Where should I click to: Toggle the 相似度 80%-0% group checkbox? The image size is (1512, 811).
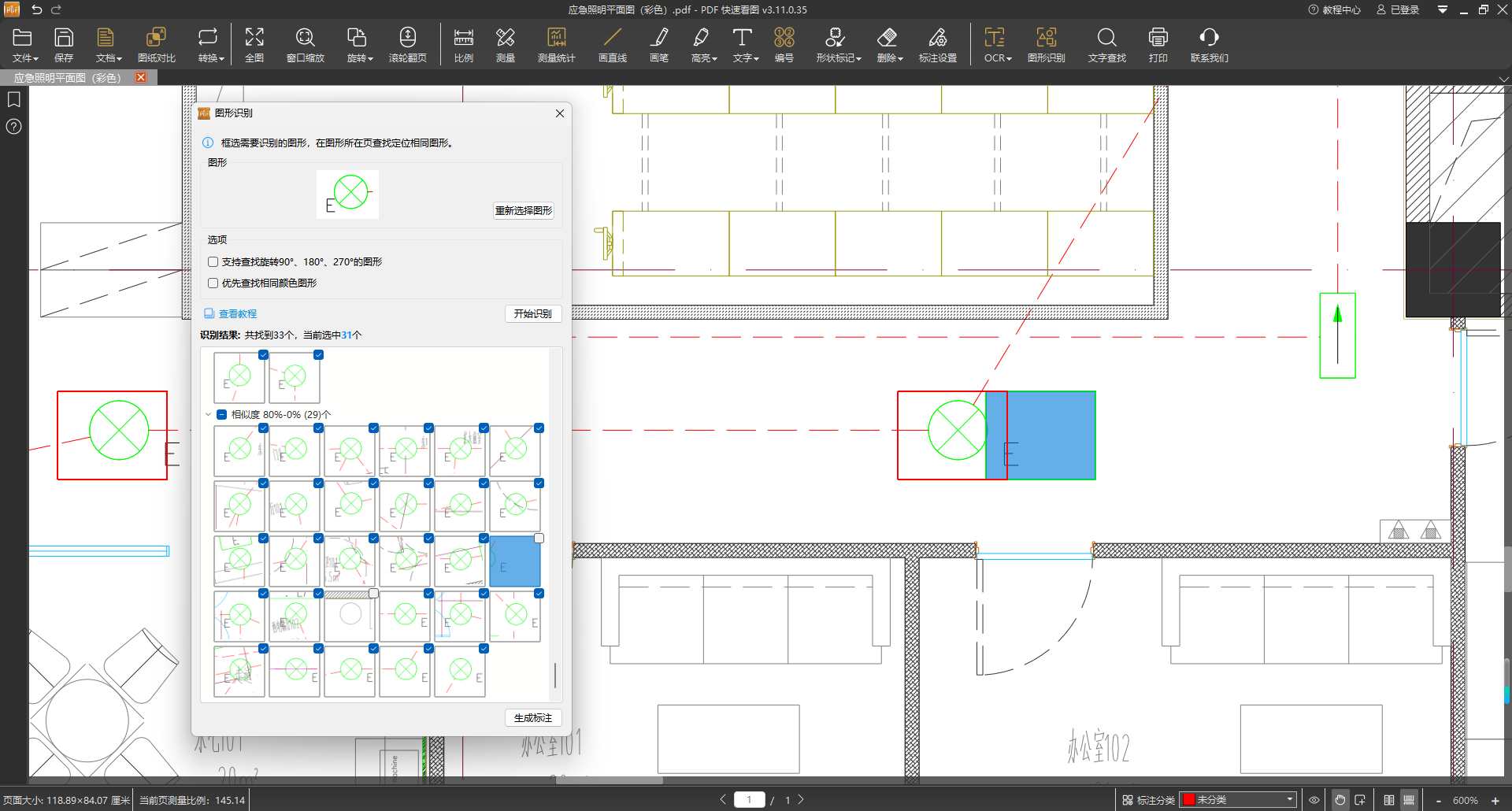pyautogui.click(x=222, y=414)
